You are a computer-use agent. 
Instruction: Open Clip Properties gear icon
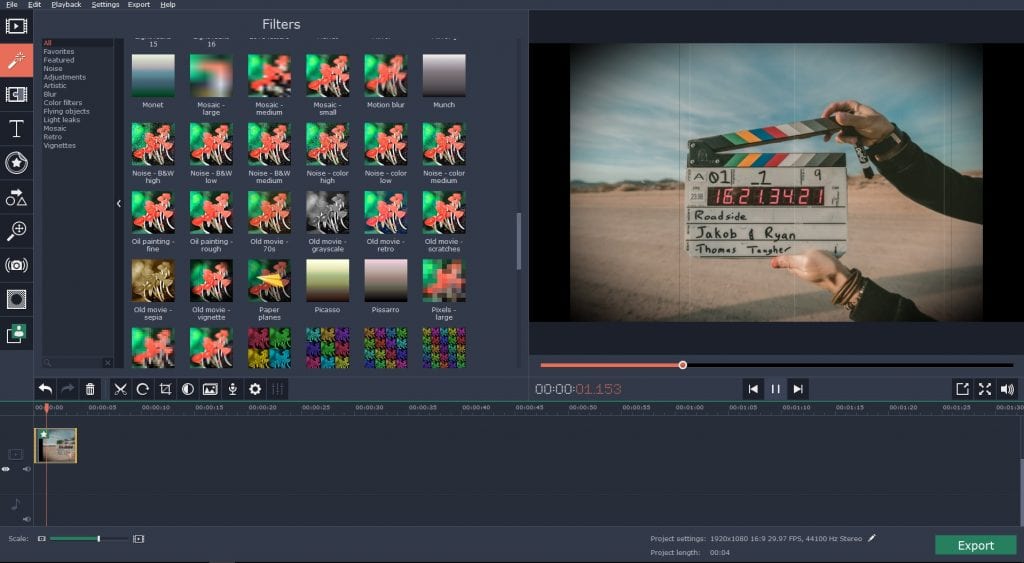point(255,389)
